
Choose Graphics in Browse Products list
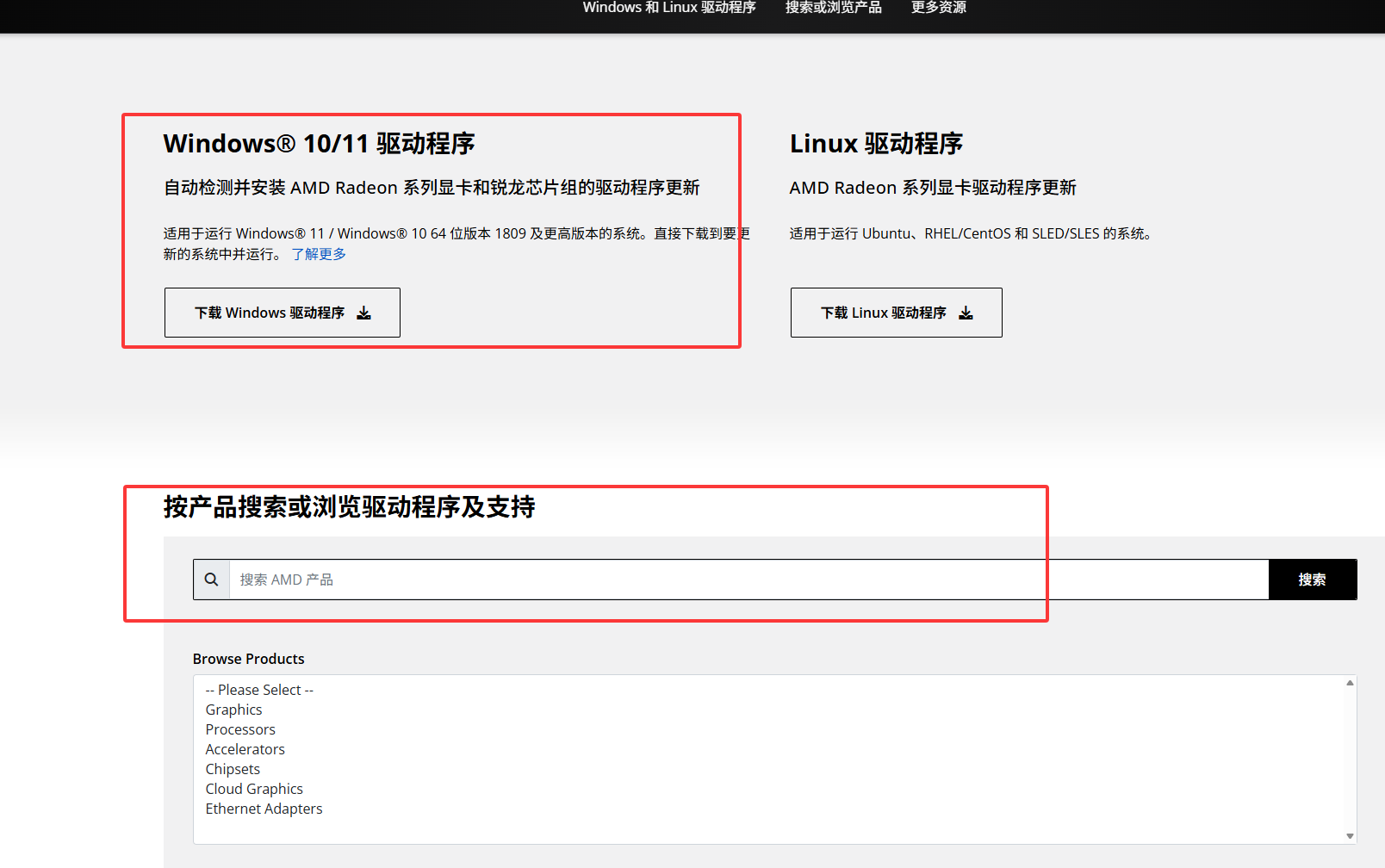click(234, 710)
